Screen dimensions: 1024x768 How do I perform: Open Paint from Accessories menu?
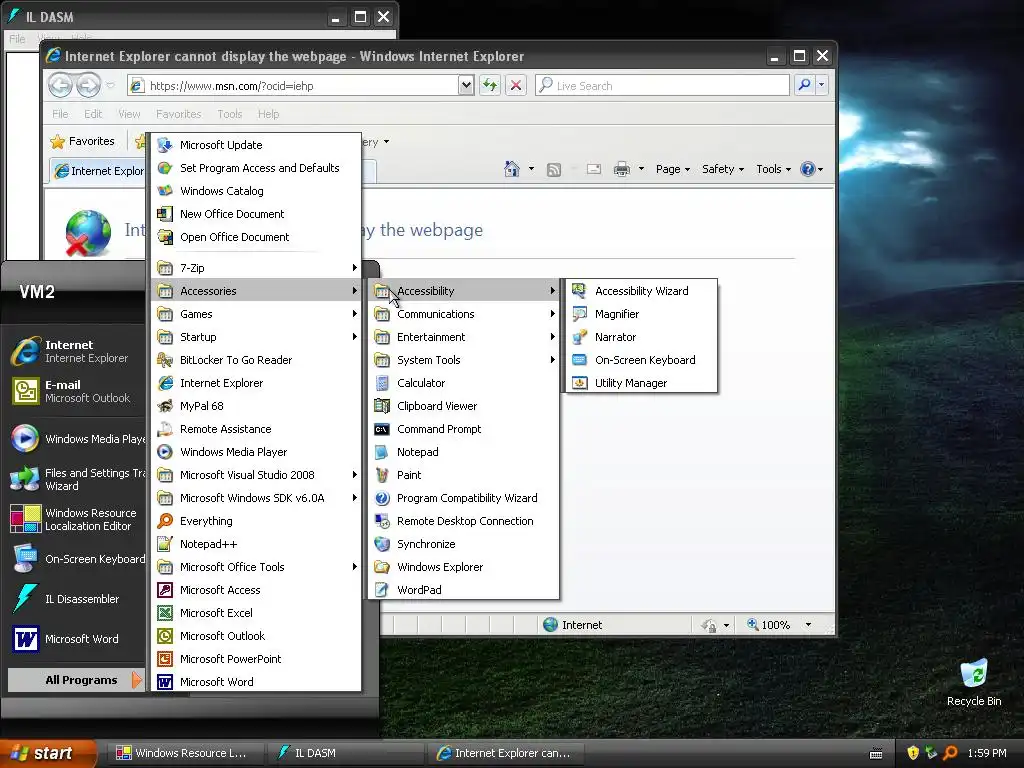[x=464, y=475]
